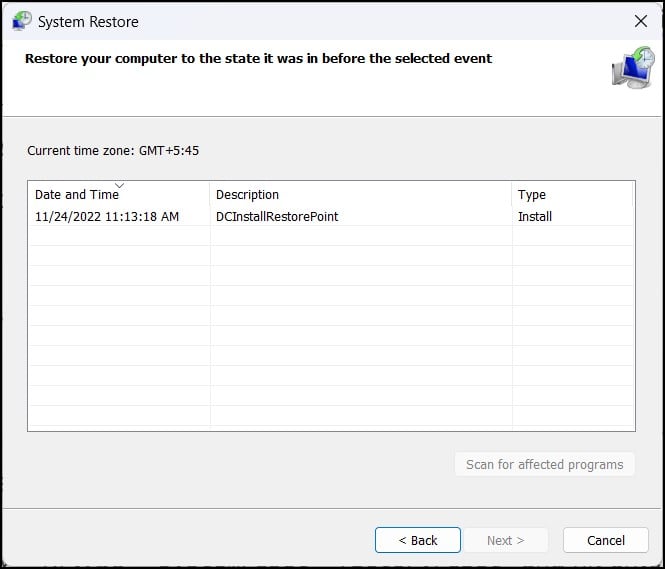665x569 pixels.
Task: Click the Description column header
Action: point(247,195)
